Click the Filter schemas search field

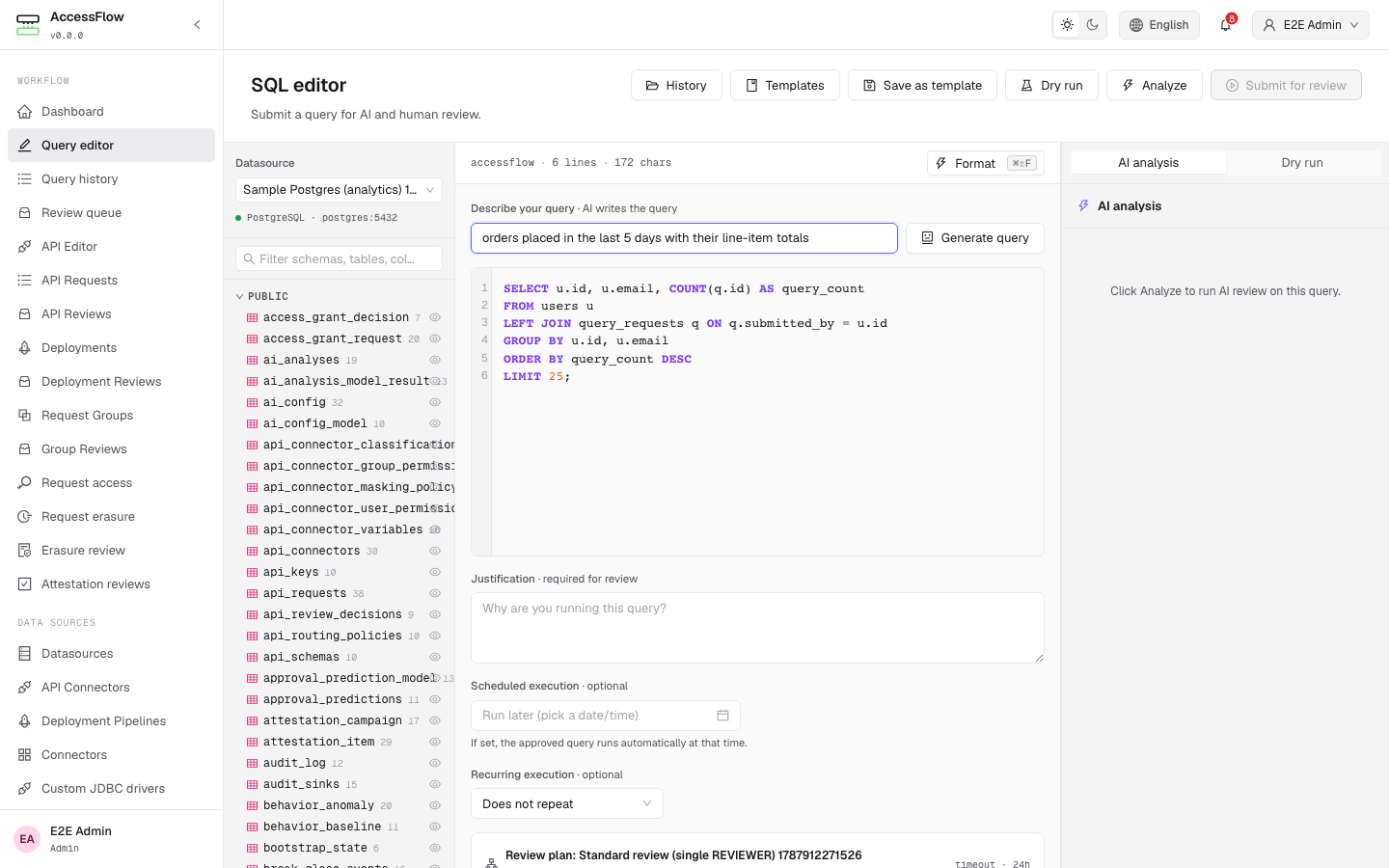click(339, 258)
